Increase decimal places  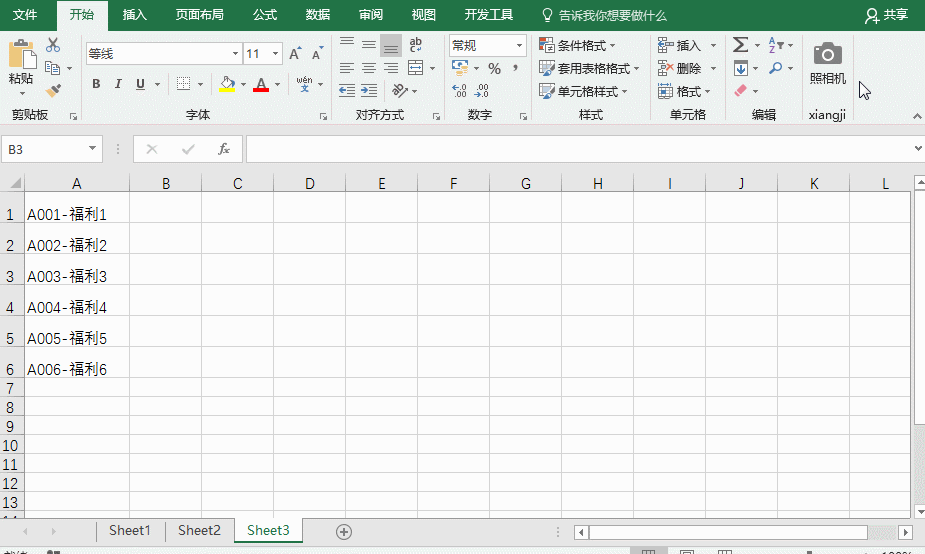[459, 90]
